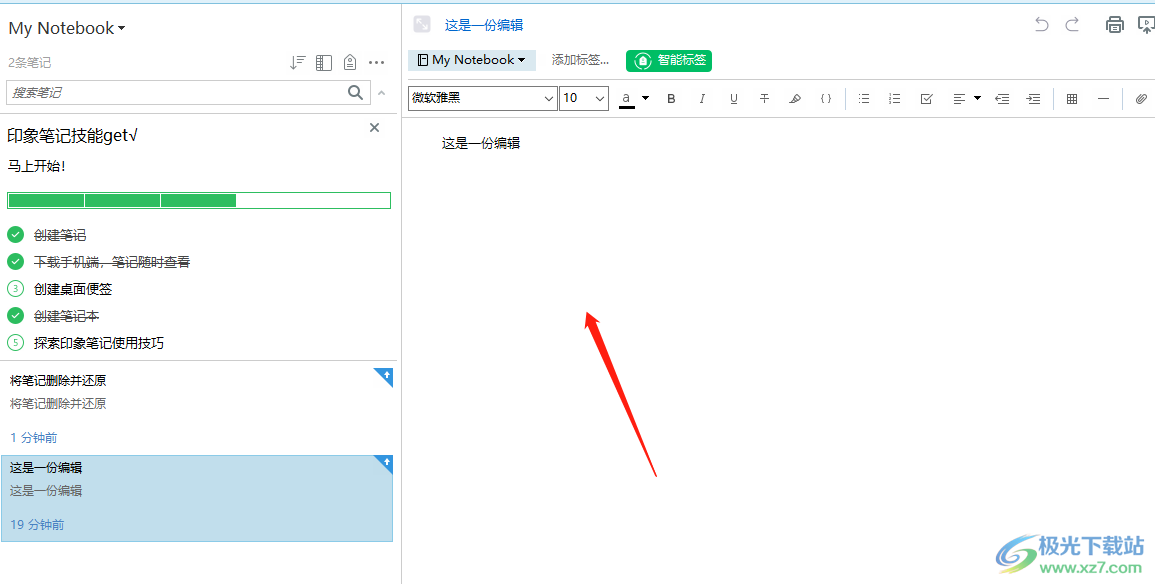Viewport: 1155px width, 584px height.
Task: Increase paragraph indent
Action: [x=1033, y=99]
